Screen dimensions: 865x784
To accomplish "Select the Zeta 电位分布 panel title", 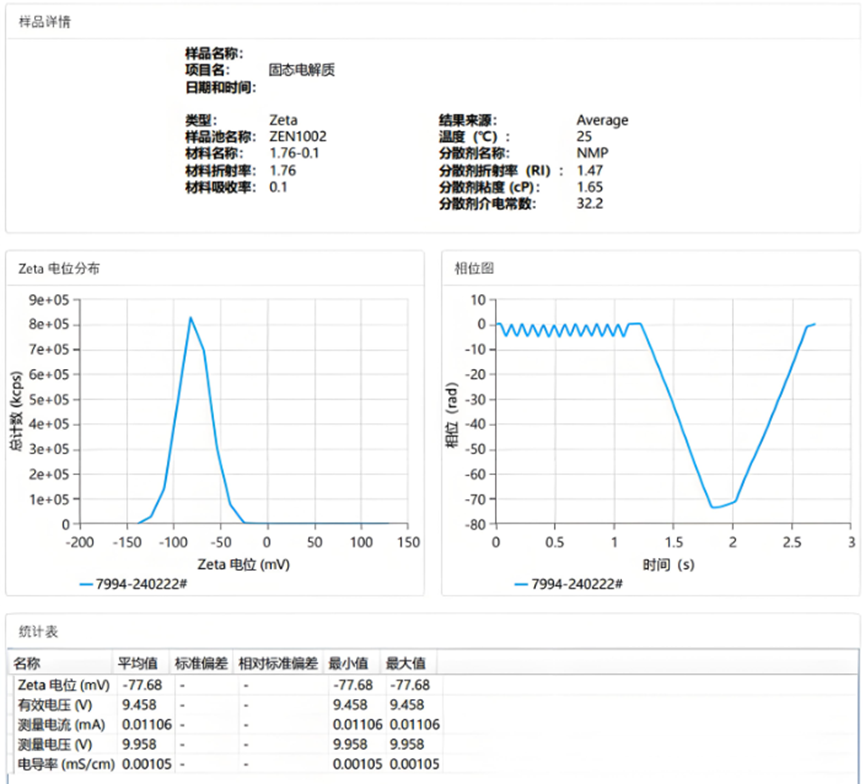I will [x=59, y=268].
